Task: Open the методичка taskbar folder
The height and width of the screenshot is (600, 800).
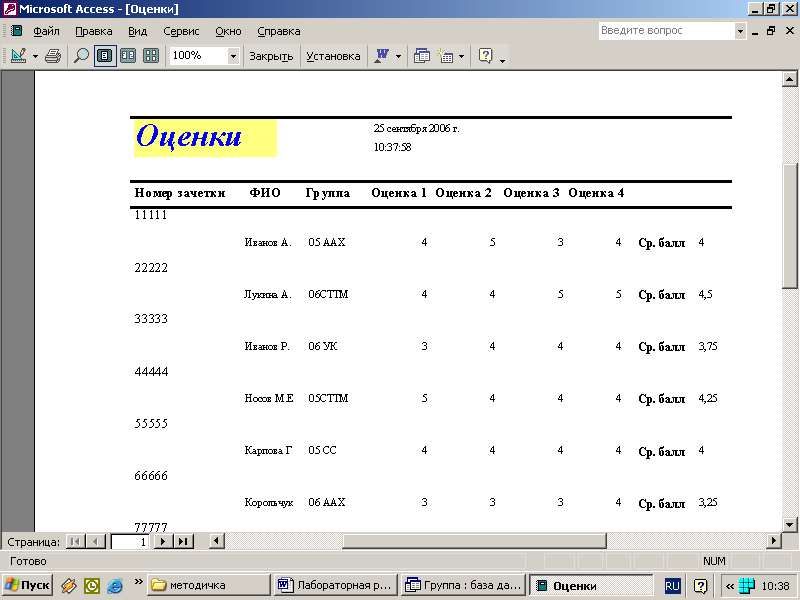Action: (x=209, y=585)
